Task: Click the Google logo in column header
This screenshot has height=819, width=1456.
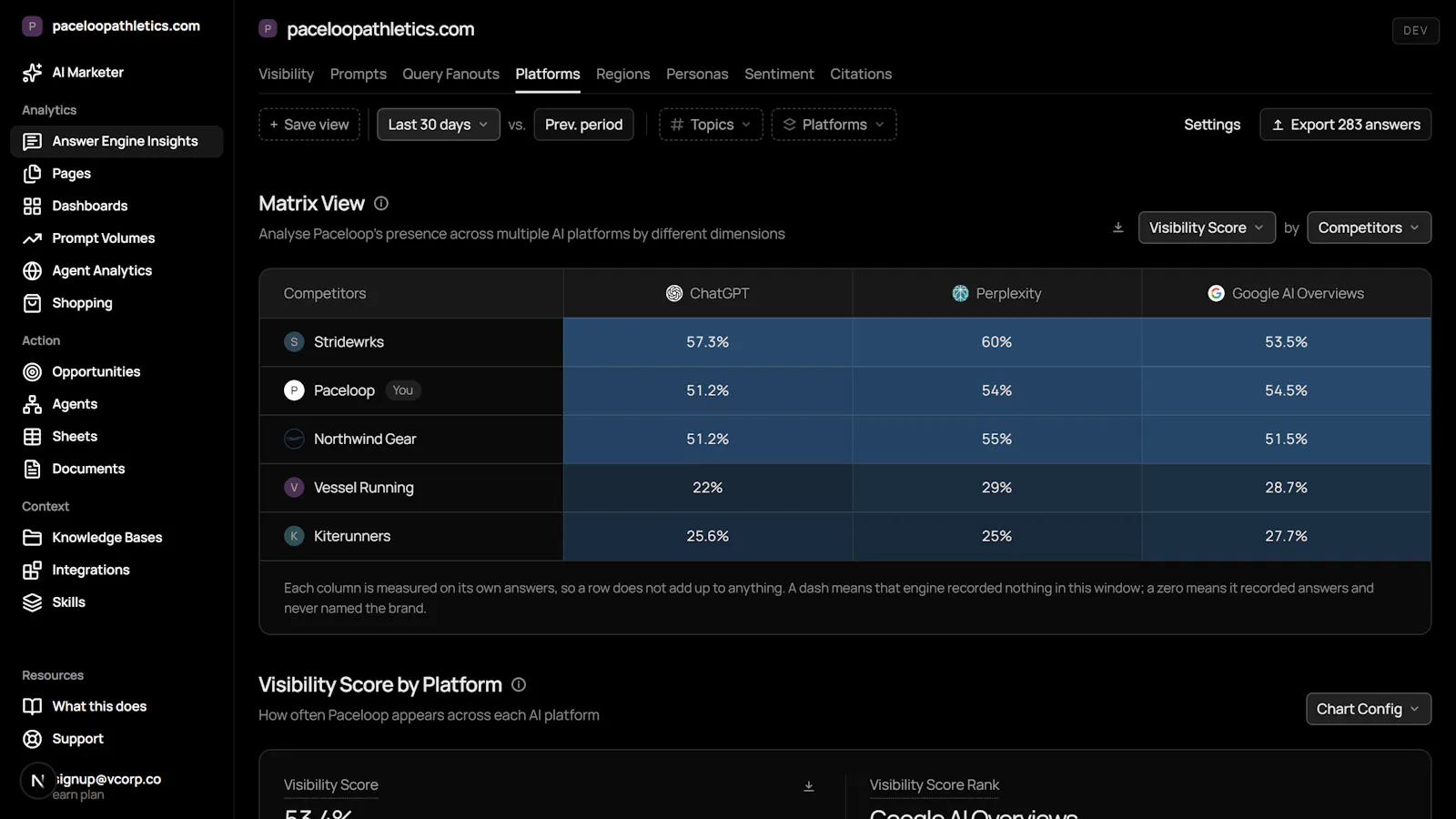Action: [1217, 293]
